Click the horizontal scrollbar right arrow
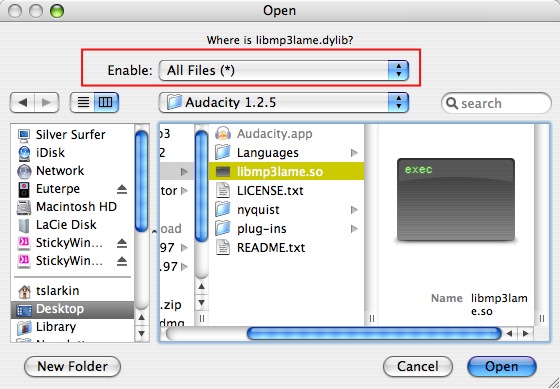 point(526,334)
